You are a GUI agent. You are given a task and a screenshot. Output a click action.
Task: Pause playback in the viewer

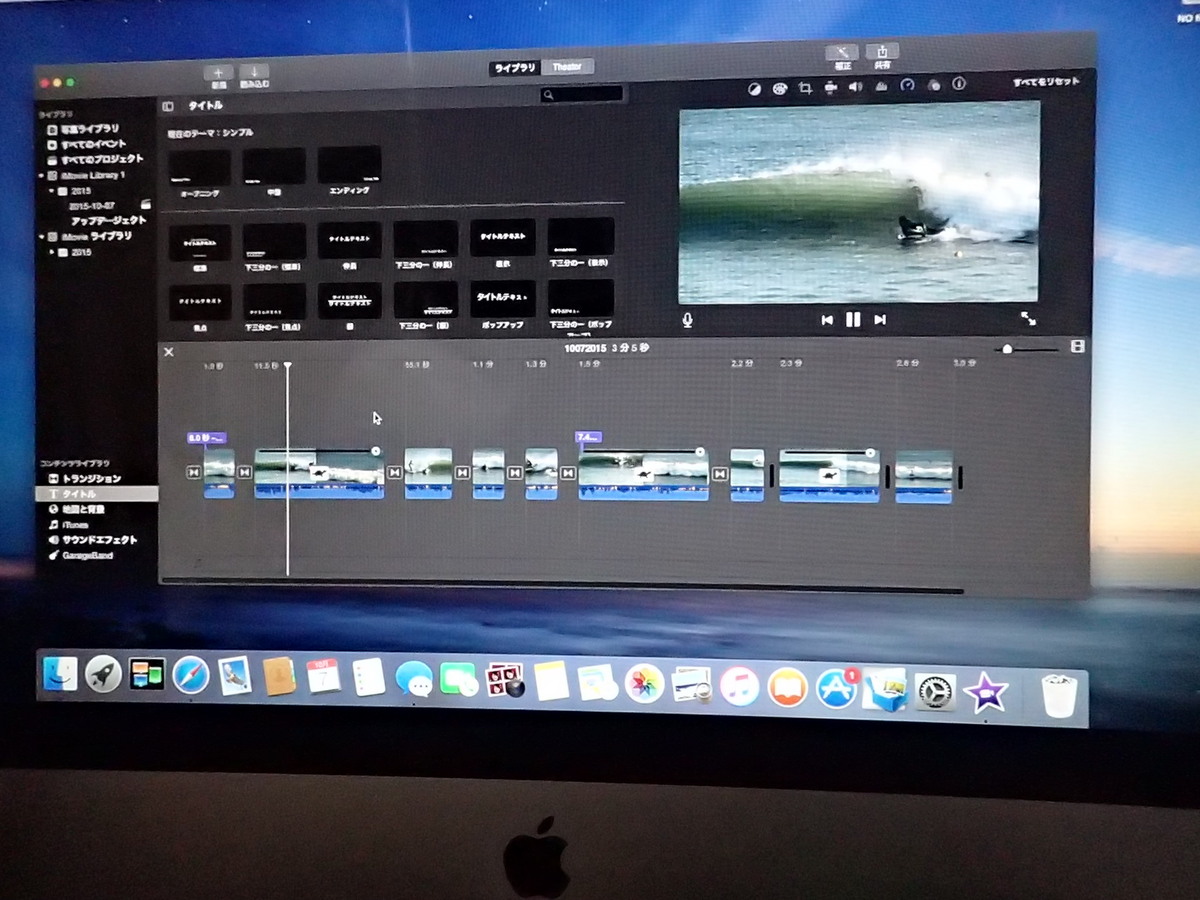[x=853, y=320]
